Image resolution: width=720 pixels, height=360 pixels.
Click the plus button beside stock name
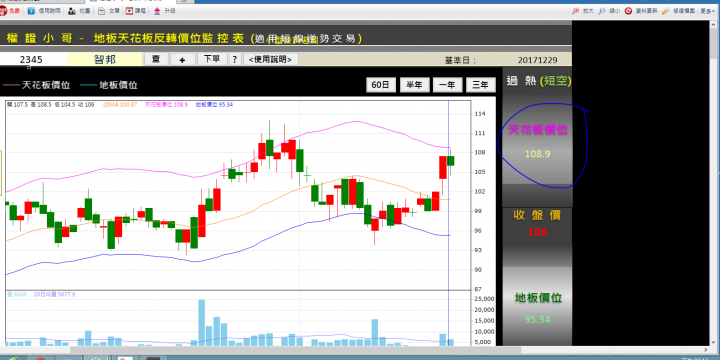(x=182, y=60)
